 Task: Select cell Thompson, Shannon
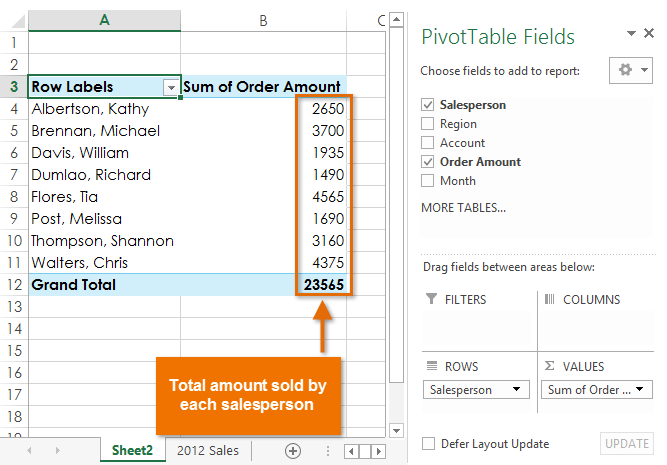104,241
